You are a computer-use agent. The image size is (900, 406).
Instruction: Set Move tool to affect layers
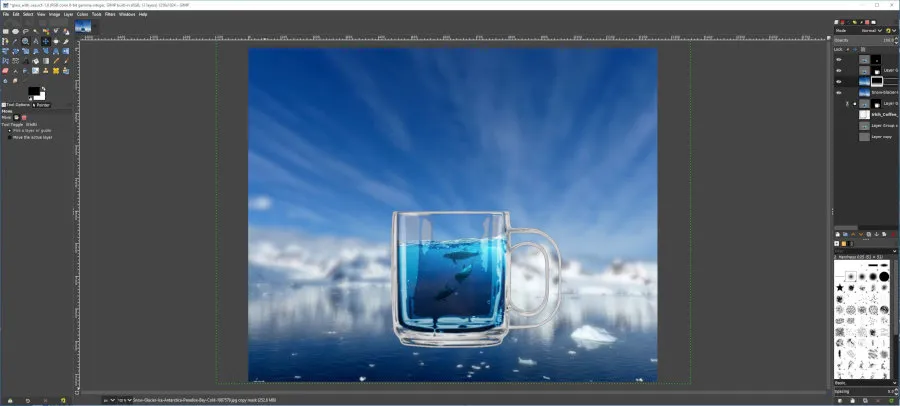point(17,117)
